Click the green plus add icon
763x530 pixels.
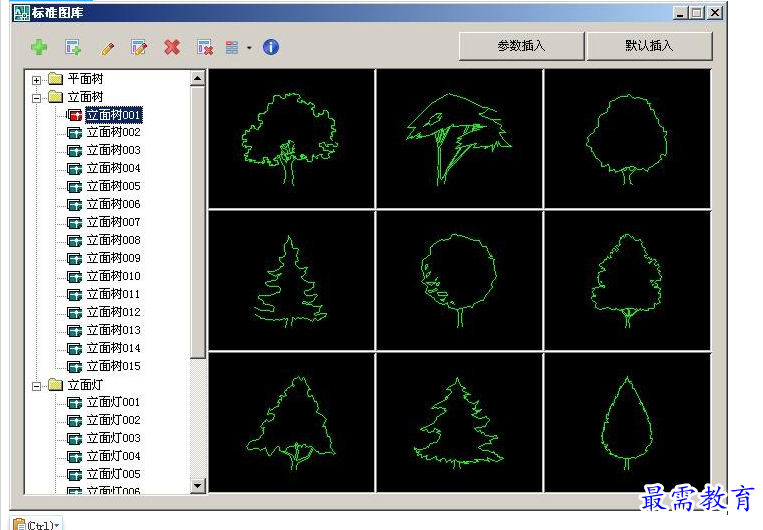pos(39,47)
